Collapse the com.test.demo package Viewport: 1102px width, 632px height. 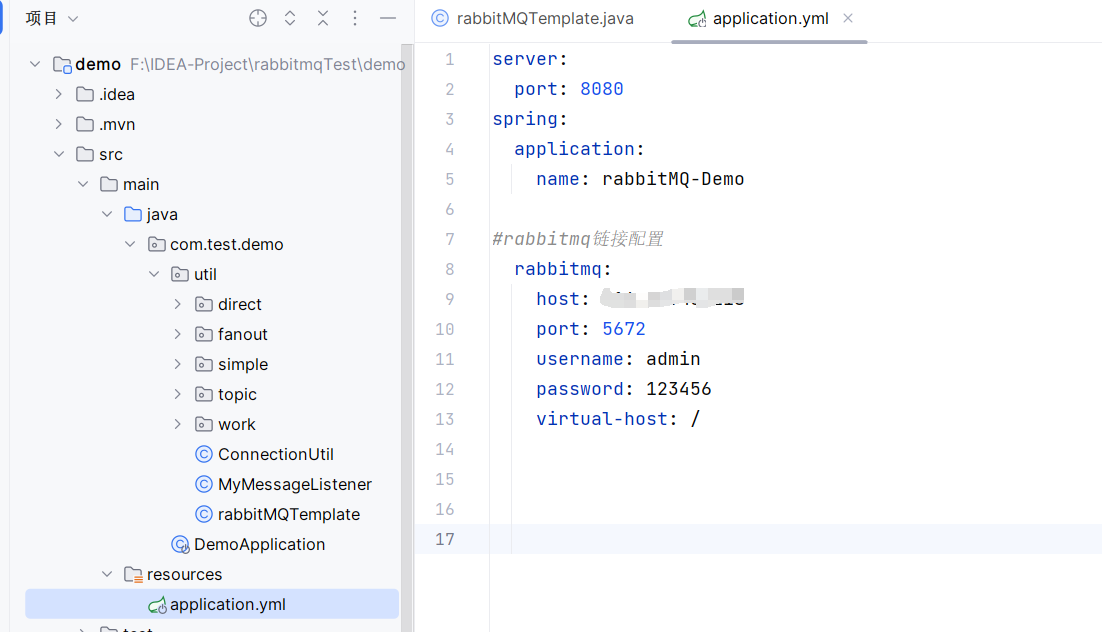coord(130,245)
